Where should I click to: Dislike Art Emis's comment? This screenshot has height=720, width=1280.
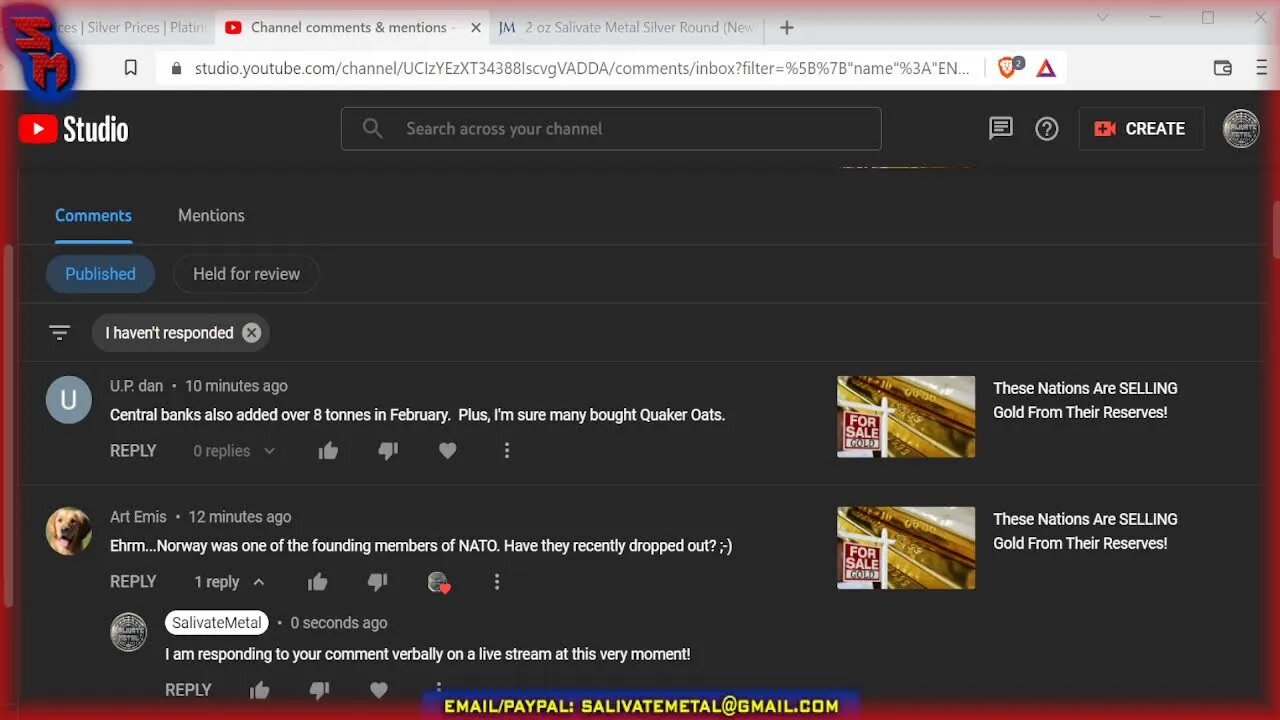point(377,582)
